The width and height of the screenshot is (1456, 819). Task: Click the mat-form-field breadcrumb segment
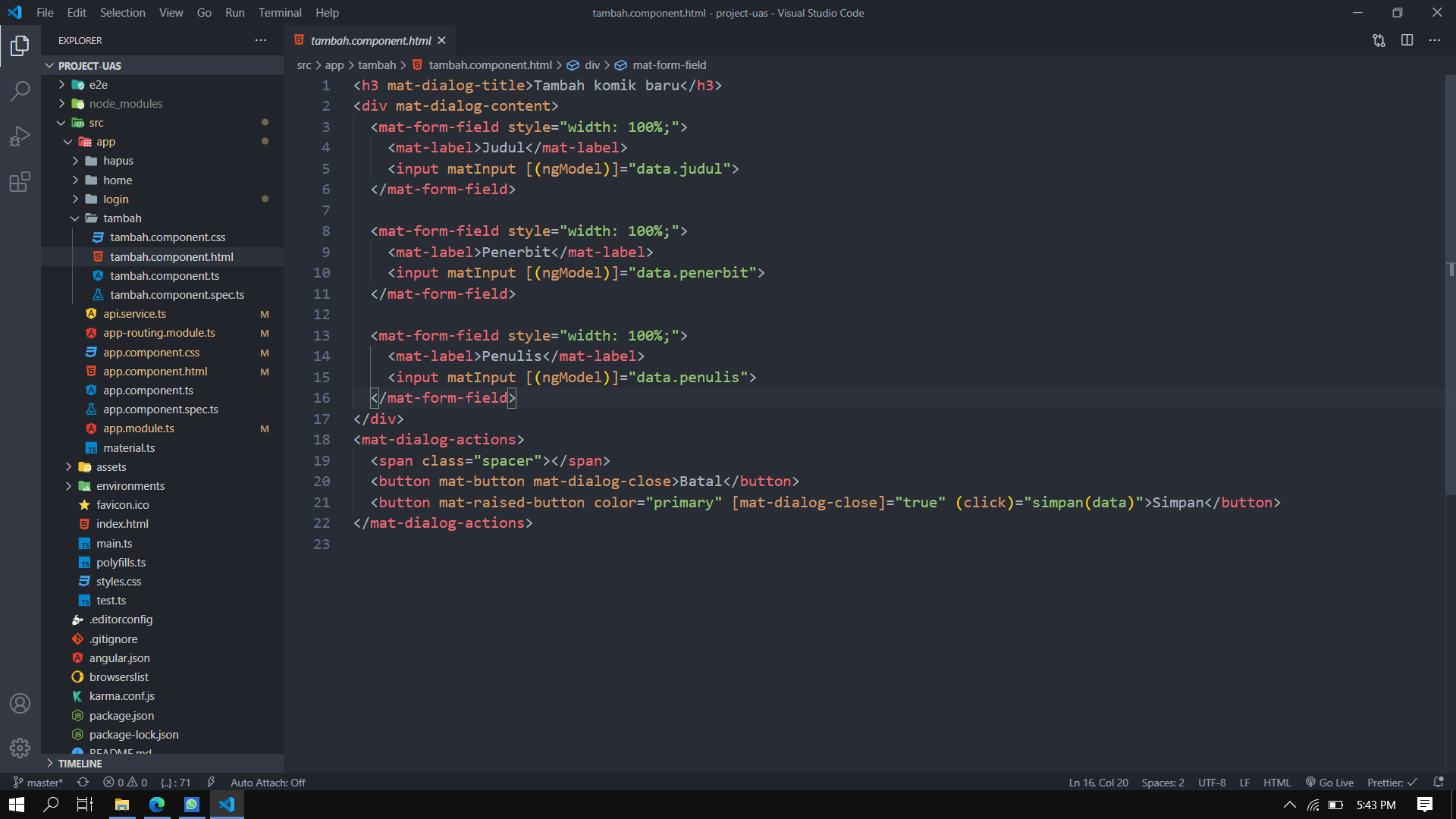point(661,65)
